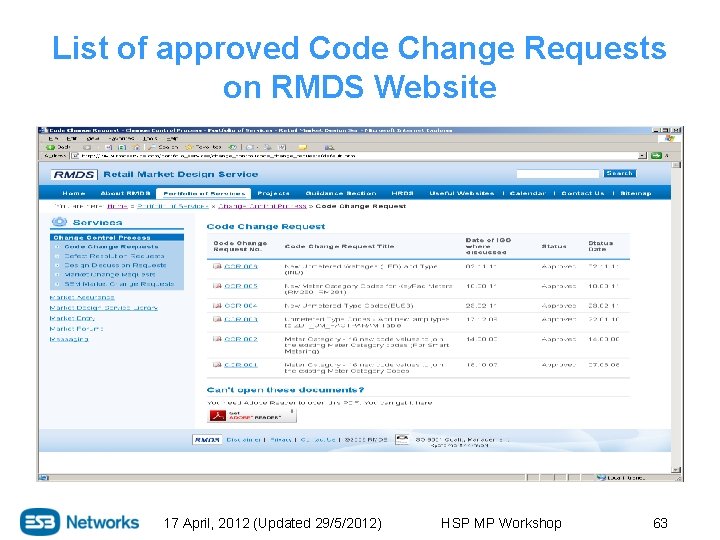Image resolution: width=720 pixels, height=540 pixels.
Task: Select the Guidance Section tab
Action: 341,193
